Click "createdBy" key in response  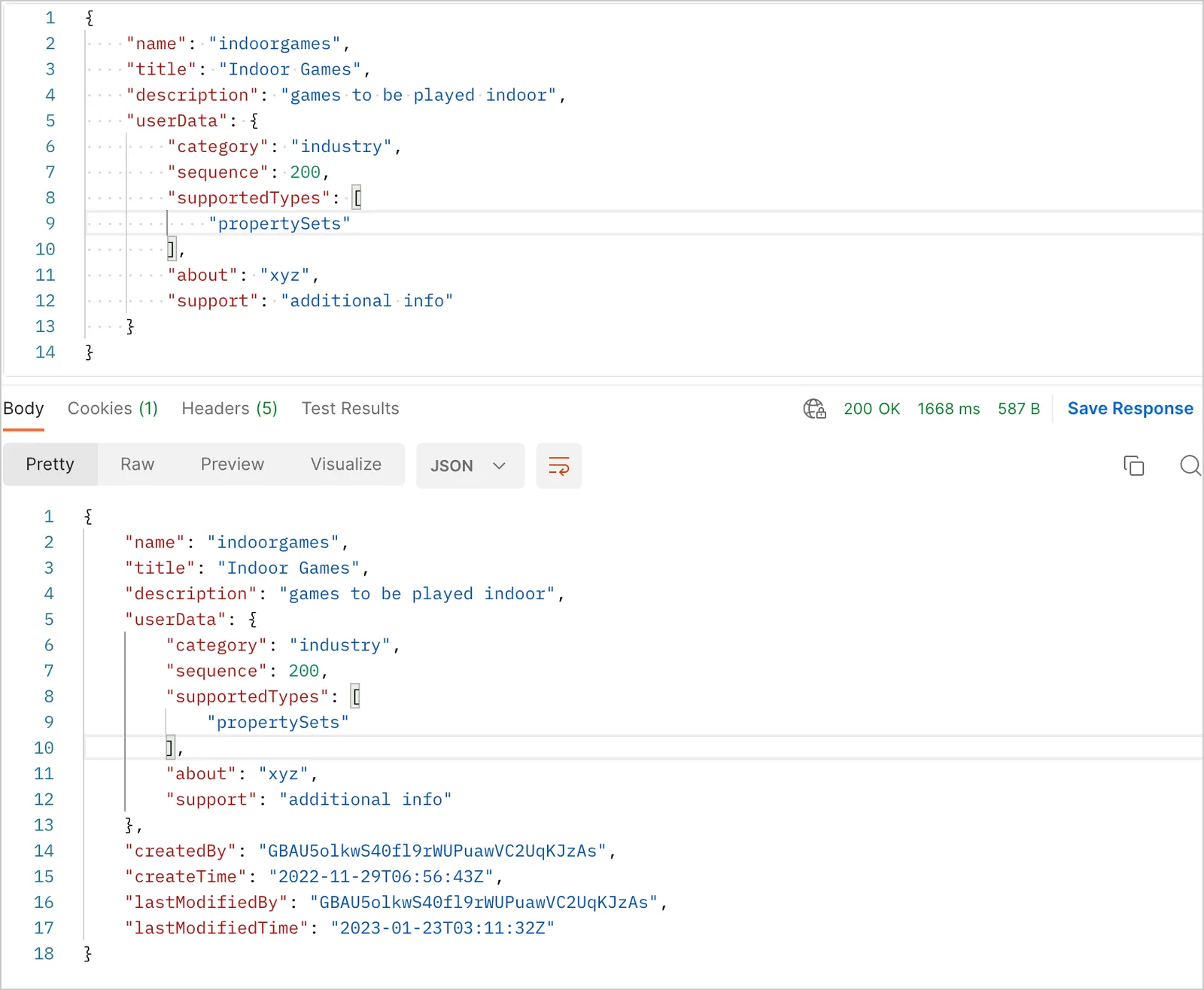[x=181, y=851]
